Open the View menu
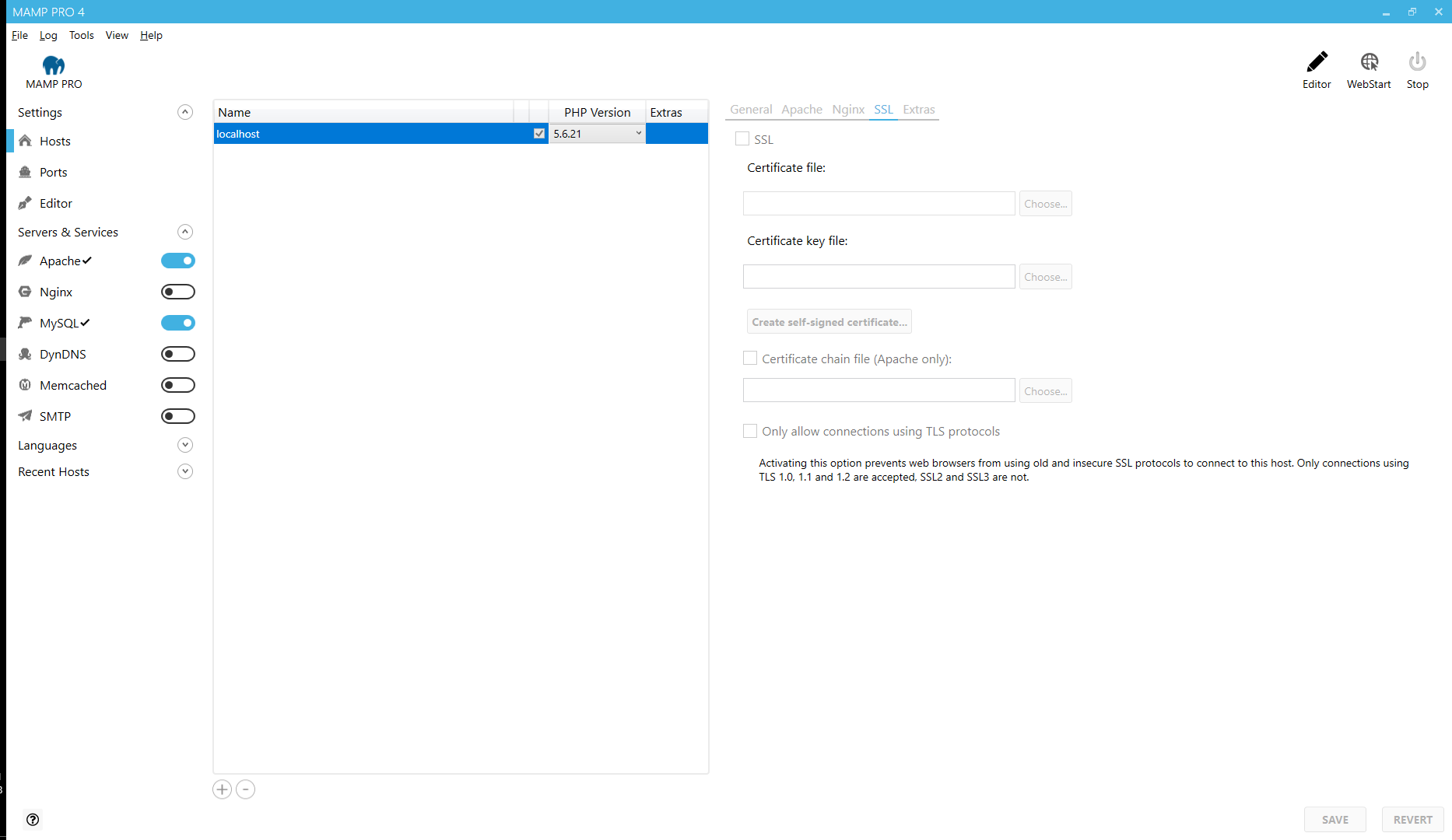 coord(117,35)
